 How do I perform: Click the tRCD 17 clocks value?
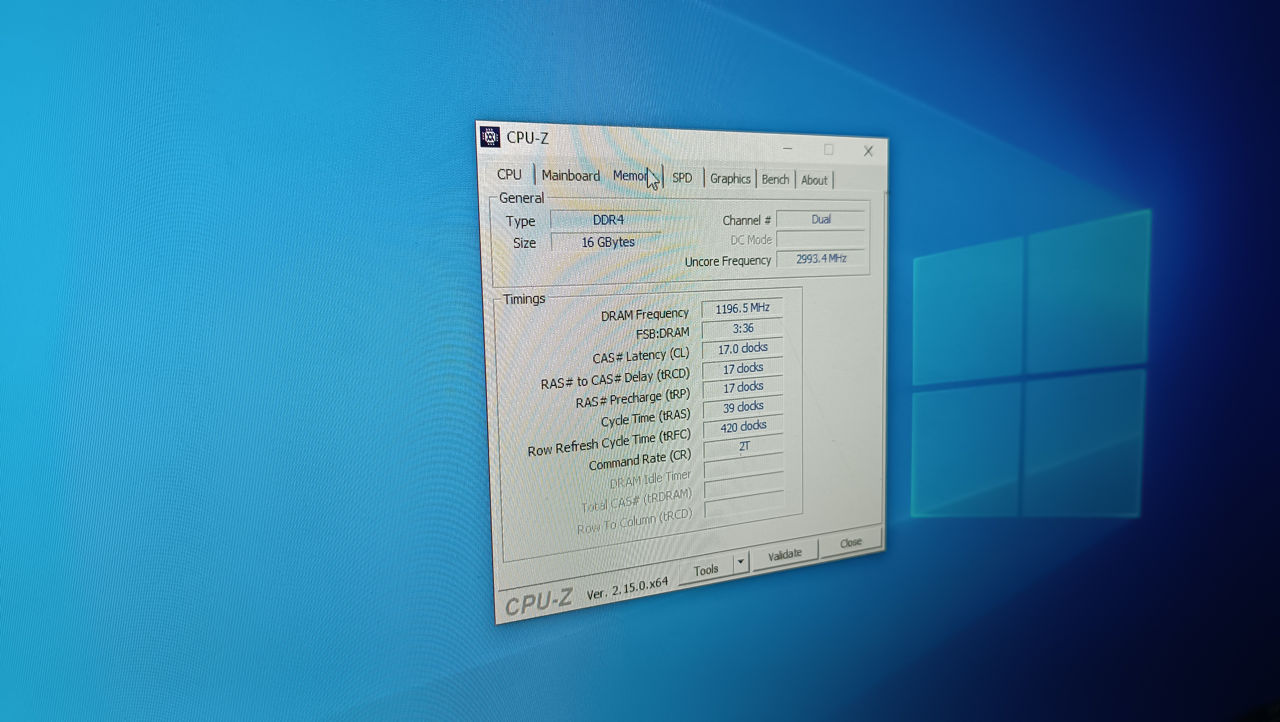(743, 368)
